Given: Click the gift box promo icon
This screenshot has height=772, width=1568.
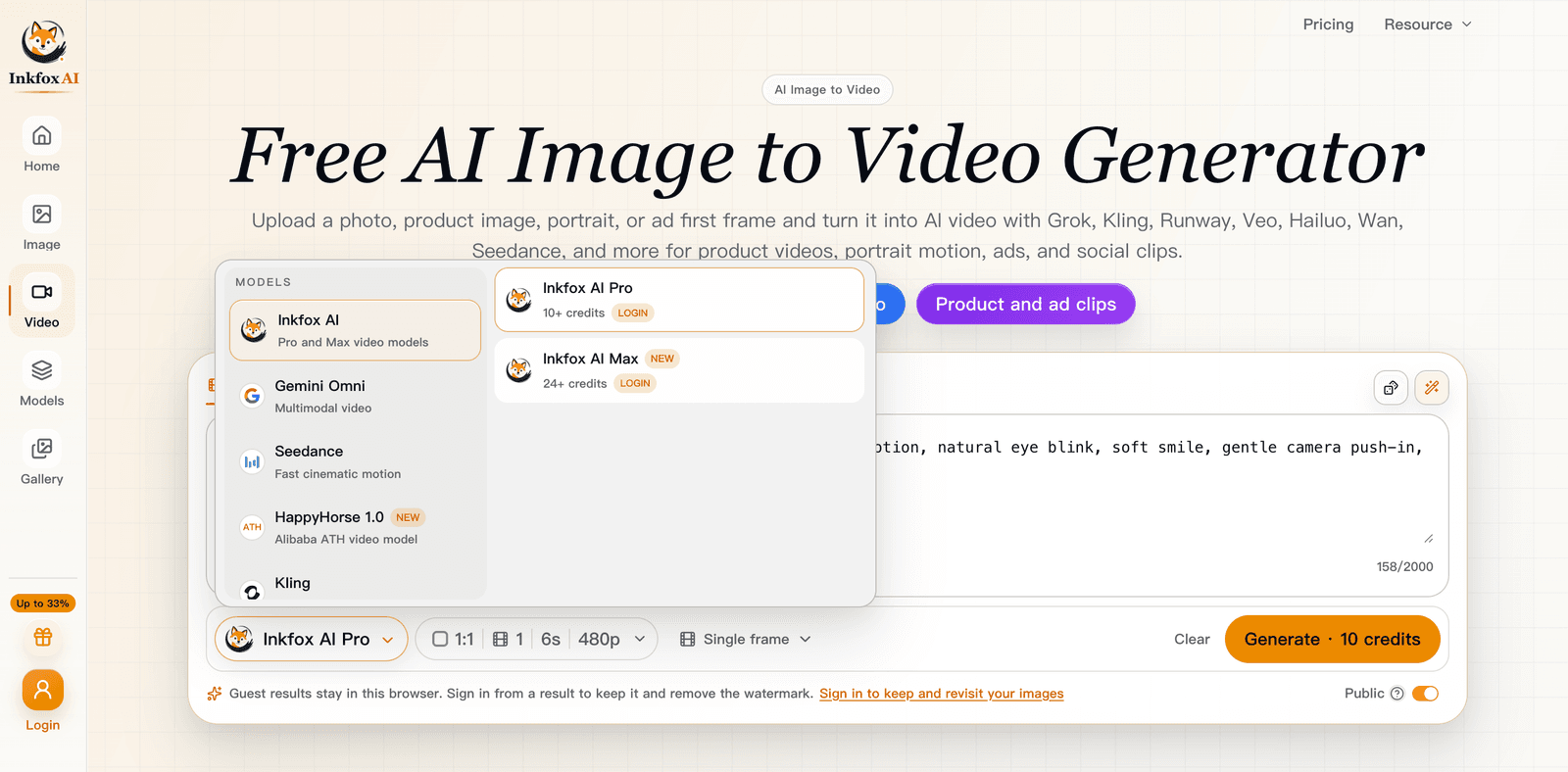Looking at the screenshot, I should tap(43, 637).
